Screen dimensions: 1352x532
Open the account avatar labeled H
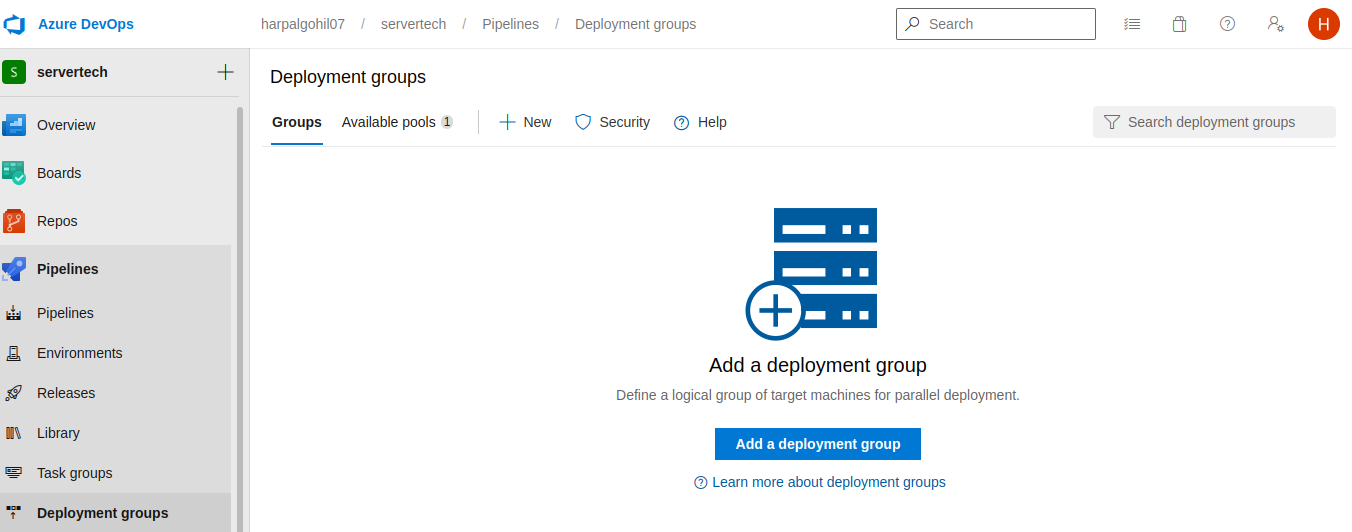[1323, 24]
